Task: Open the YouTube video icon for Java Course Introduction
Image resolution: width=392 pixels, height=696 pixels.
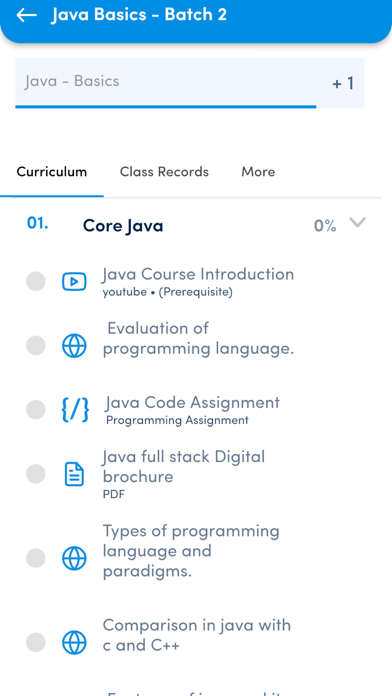Action: tap(74, 281)
